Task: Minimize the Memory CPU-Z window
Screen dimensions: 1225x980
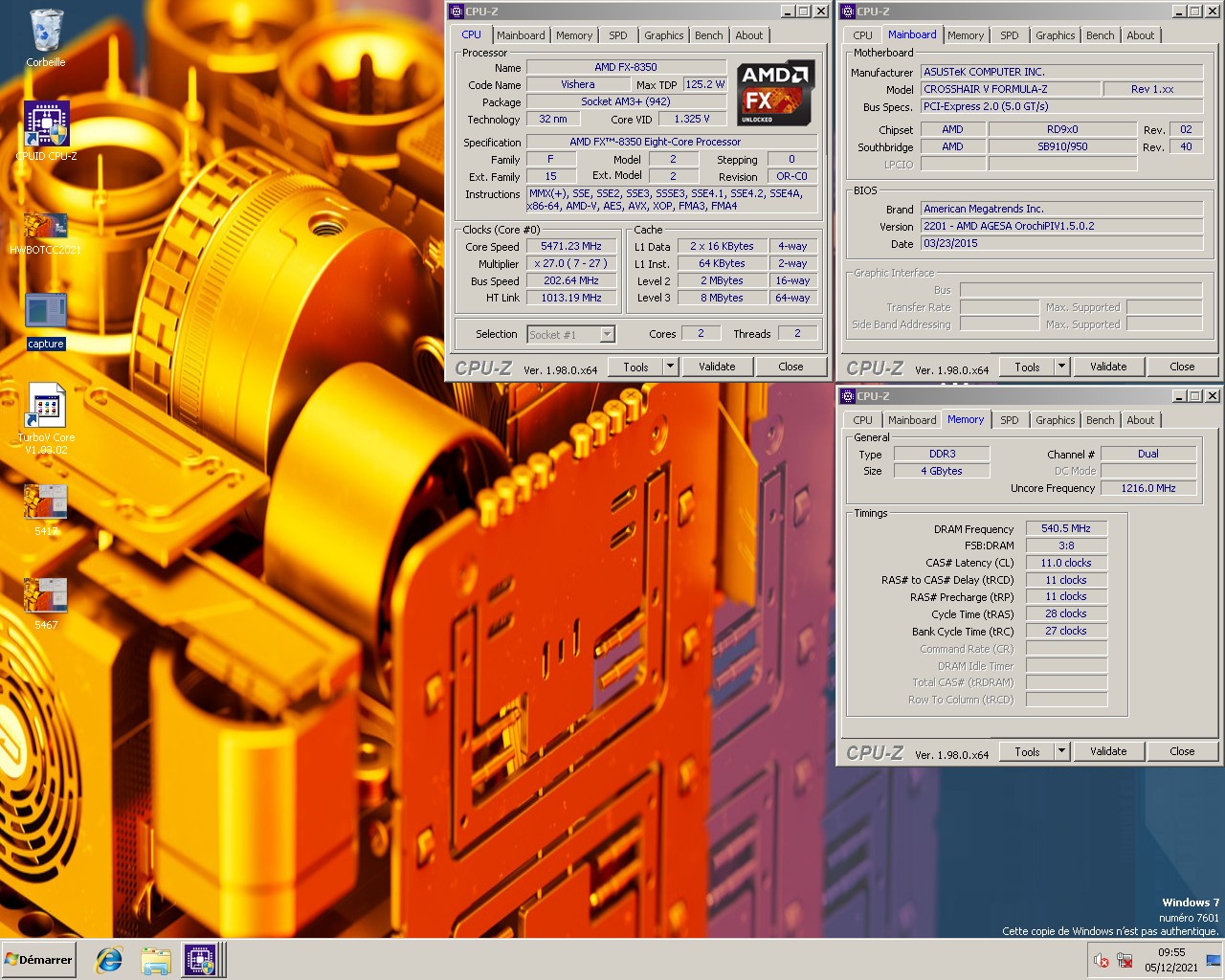Action: [1180, 396]
